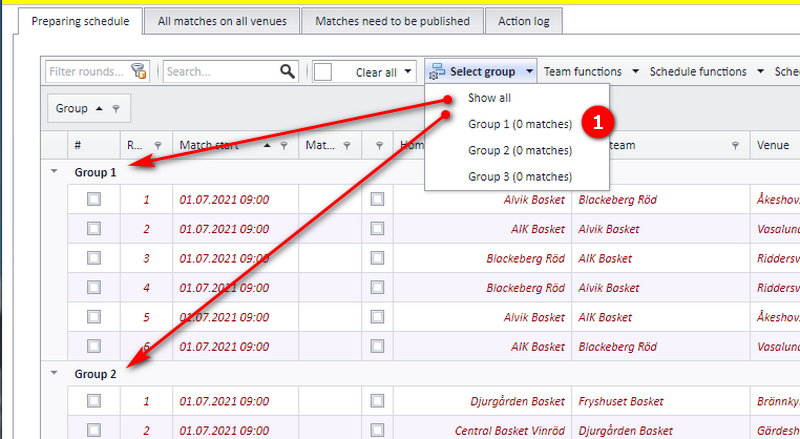
Task: Click the Group 2 header row label
Action: tap(95, 374)
